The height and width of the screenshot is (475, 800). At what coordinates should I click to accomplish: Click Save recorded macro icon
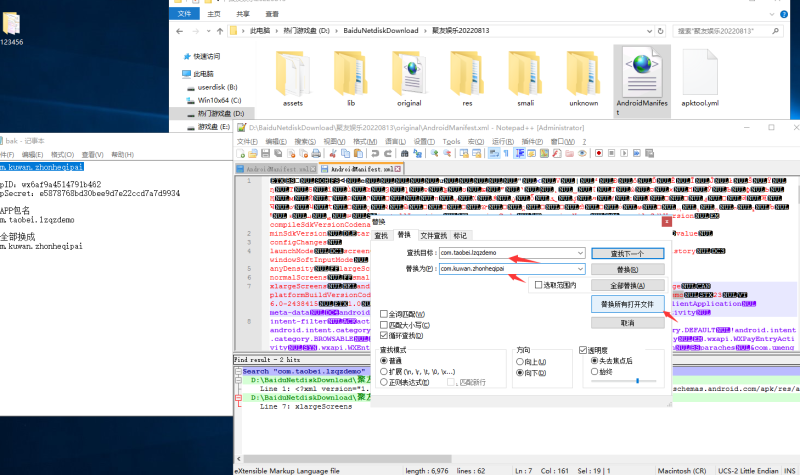pyautogui.click(x=649, y=153)
